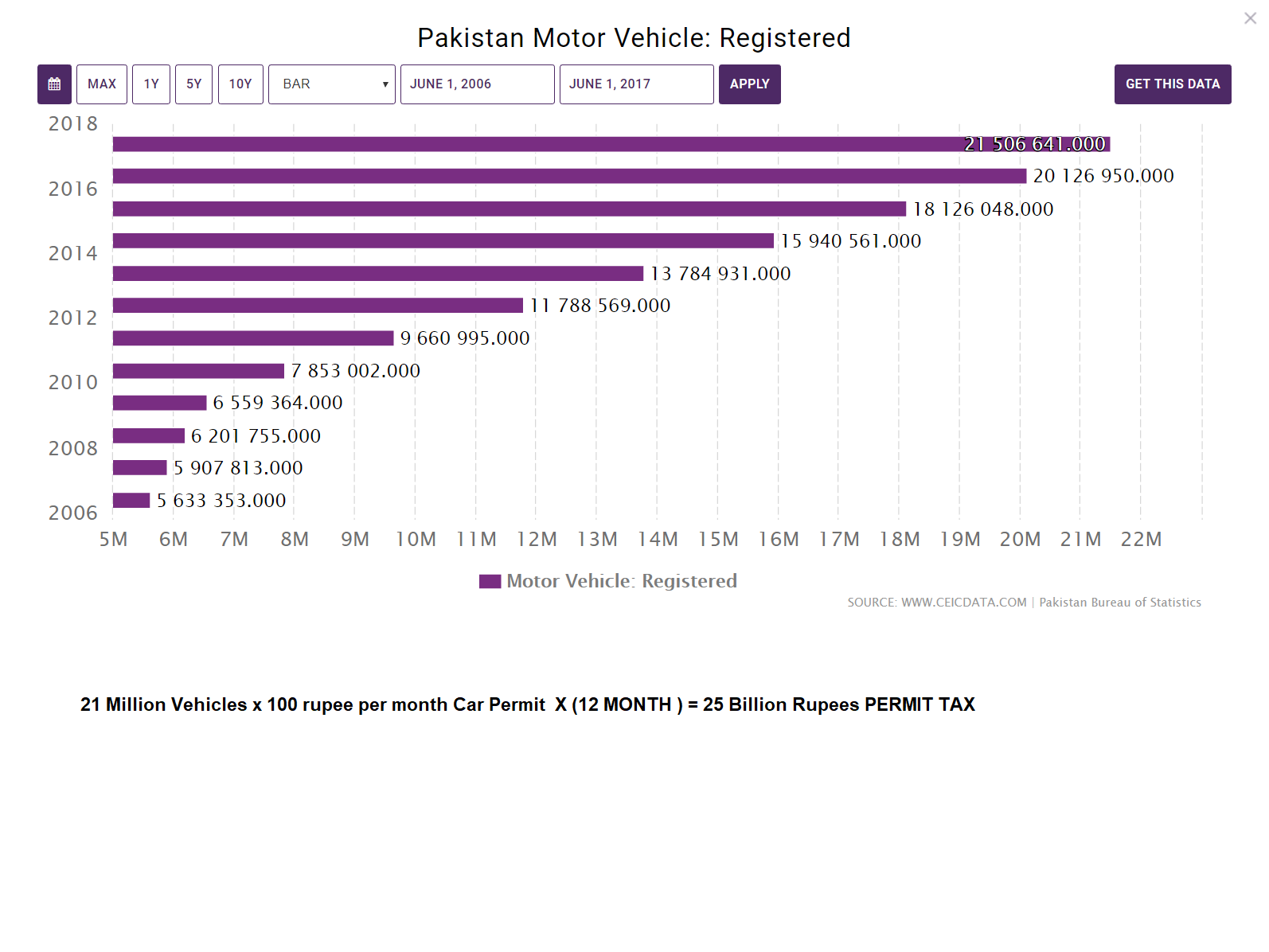Click the 20M x-axis tick label
This screenshot has height=952, width=1269.
(1020, 540)
